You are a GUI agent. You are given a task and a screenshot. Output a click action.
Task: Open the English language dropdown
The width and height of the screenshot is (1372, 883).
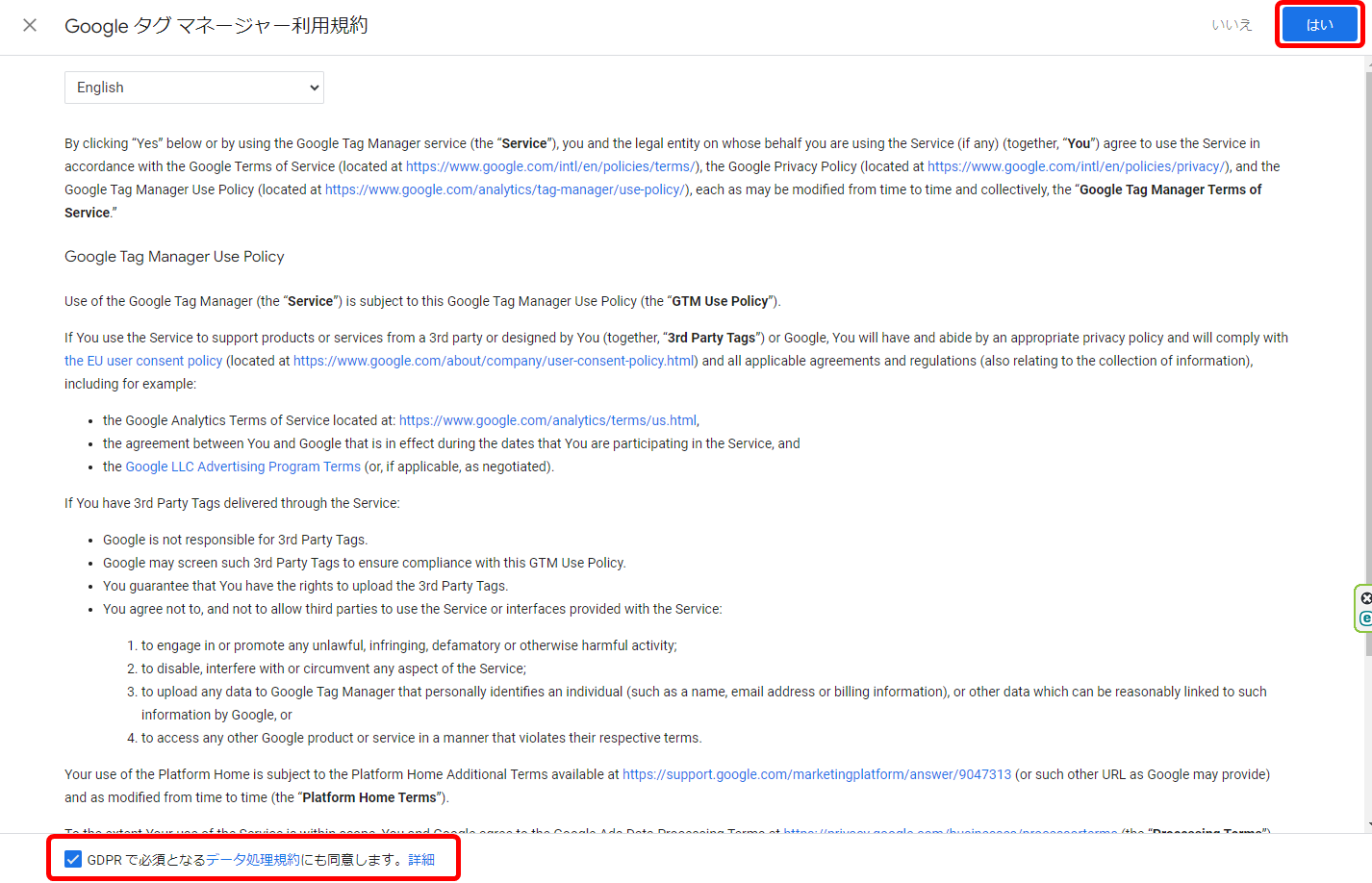(194, 88)
